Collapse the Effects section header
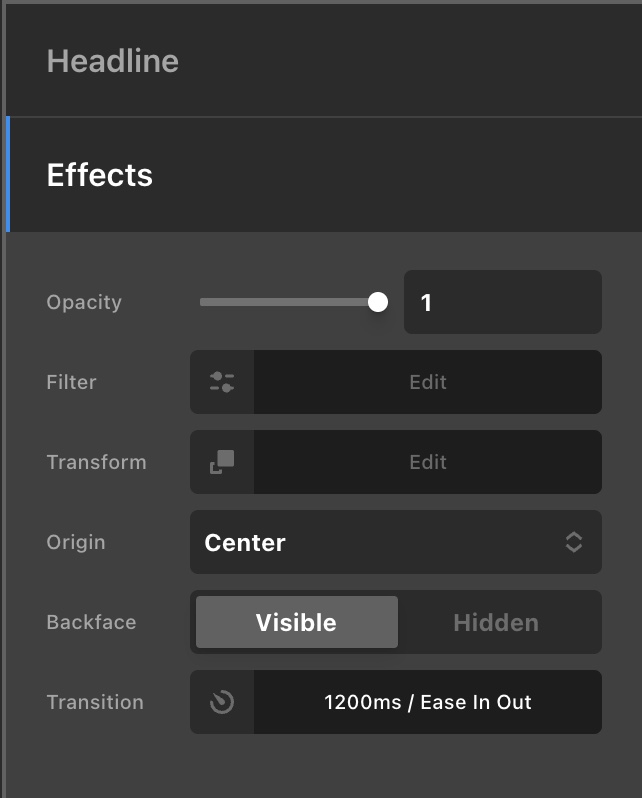The image size is (642, 798). click(x=324, y=175)
